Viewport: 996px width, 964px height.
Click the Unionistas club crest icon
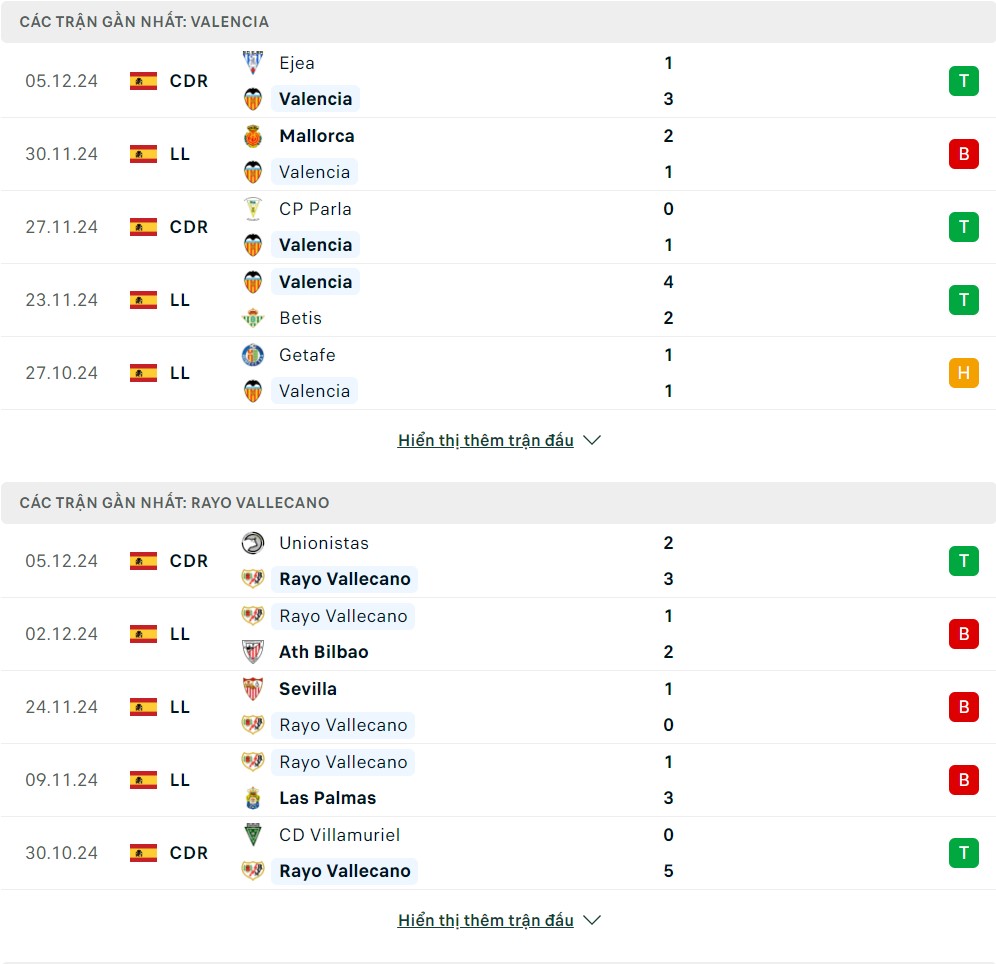[x=253, y=543]
